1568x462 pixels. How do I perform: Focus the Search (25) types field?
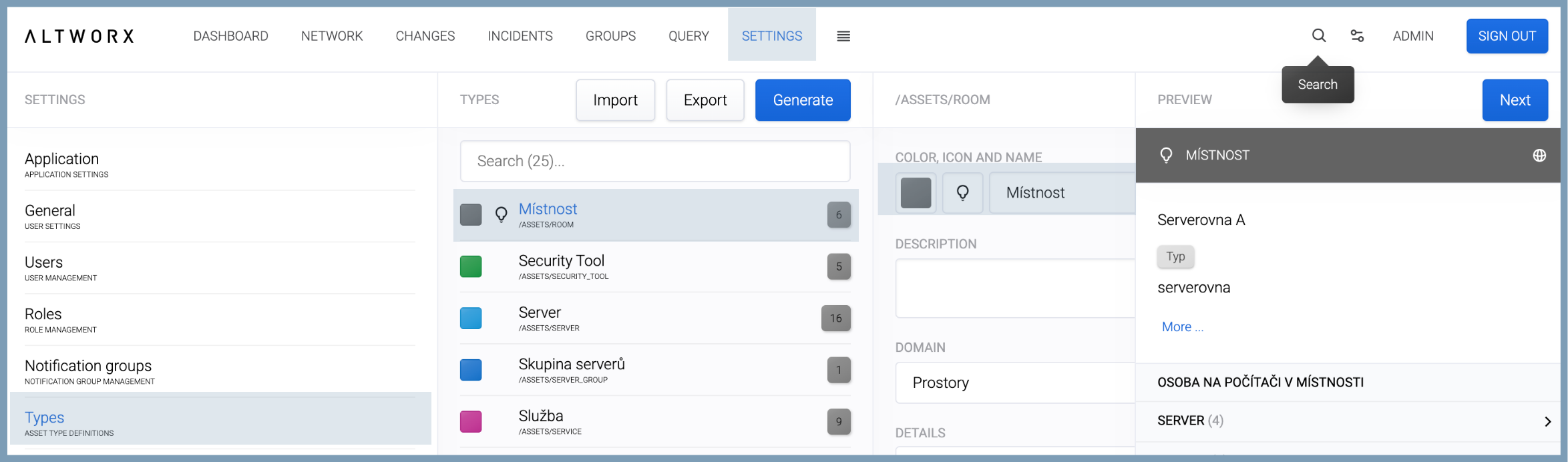coord(654,161)
